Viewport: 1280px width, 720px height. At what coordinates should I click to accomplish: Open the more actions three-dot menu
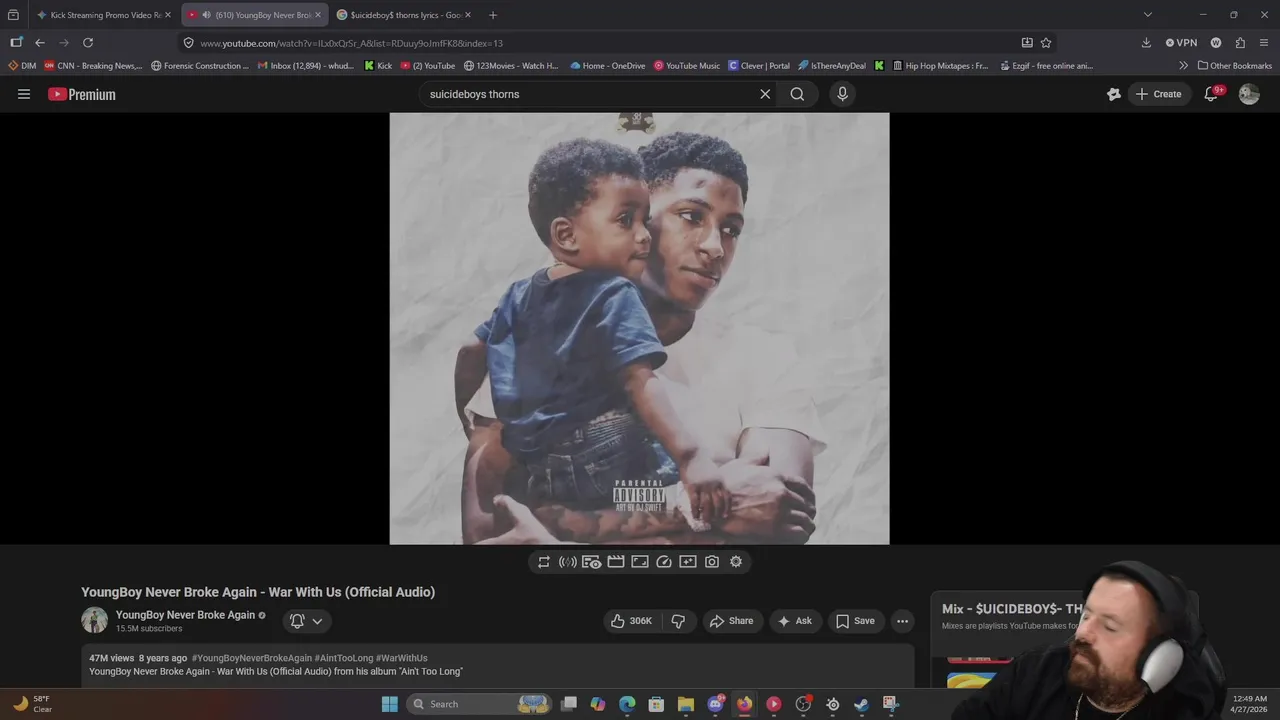pyautogui.click(x=902, y=621)
